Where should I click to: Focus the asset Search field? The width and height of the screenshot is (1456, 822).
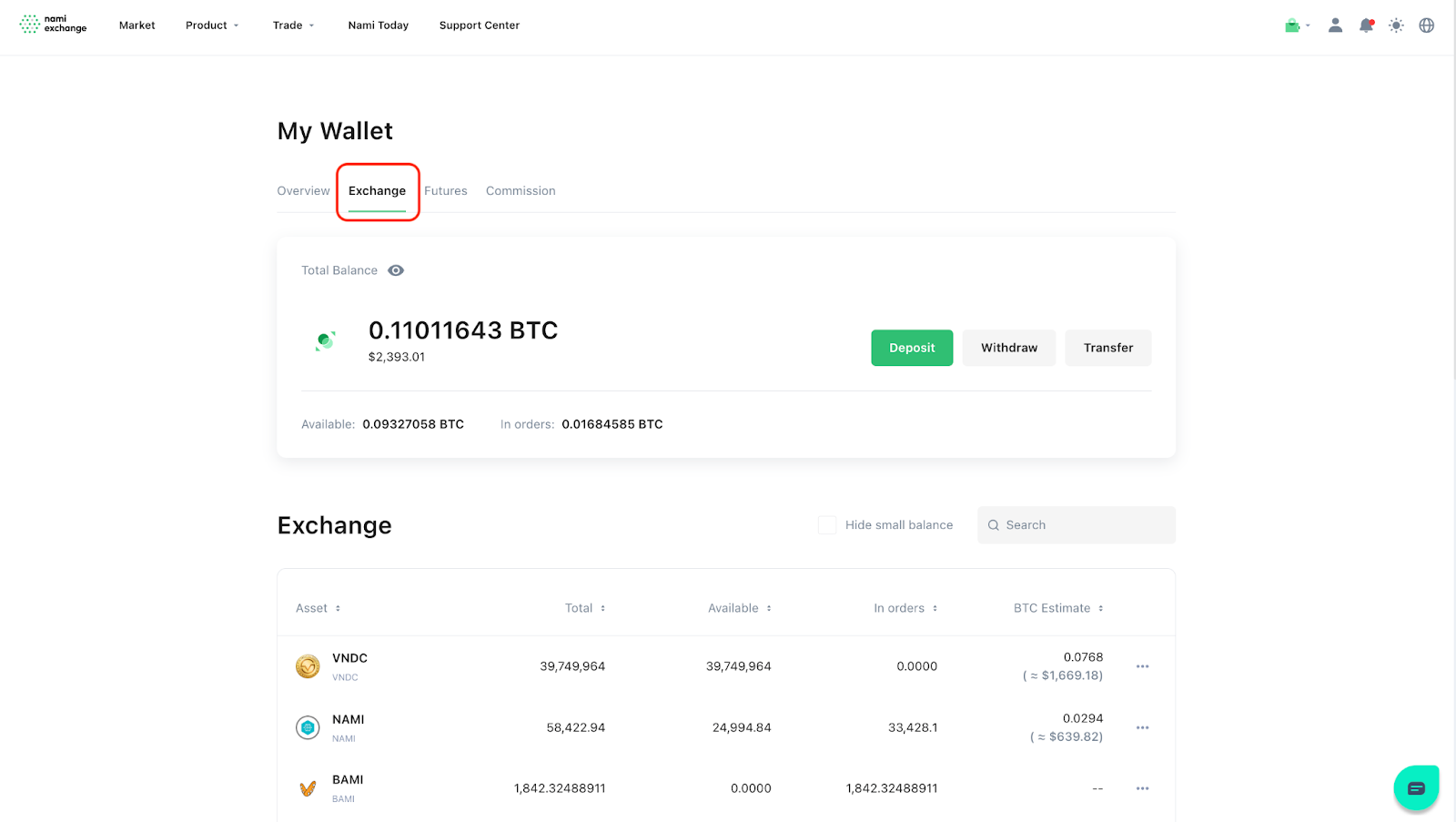1077,525
